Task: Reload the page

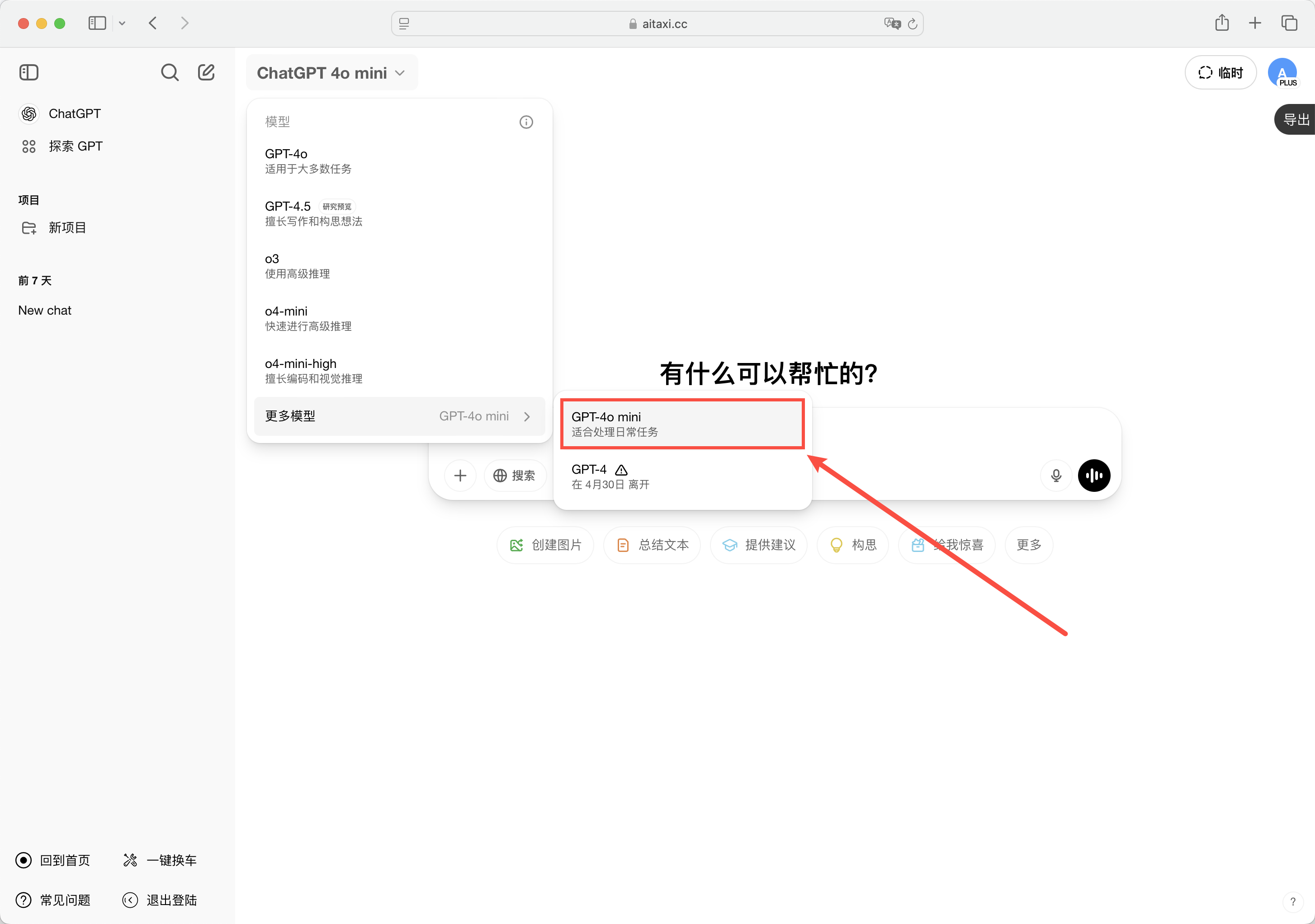Action: pos(913,24)
